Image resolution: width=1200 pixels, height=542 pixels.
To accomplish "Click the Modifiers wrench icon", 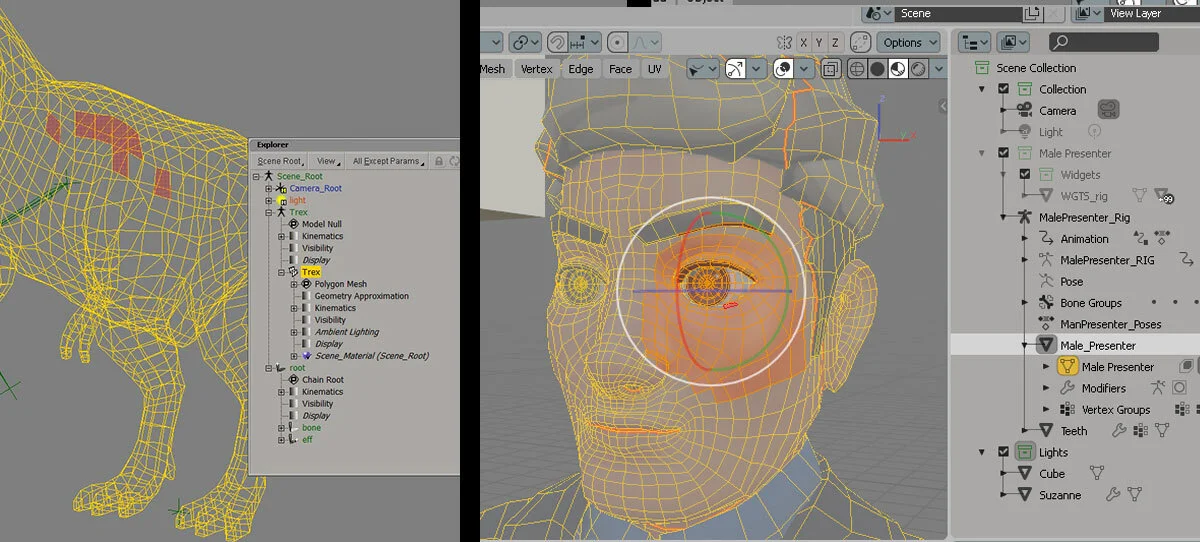I will pos(1067,388).
